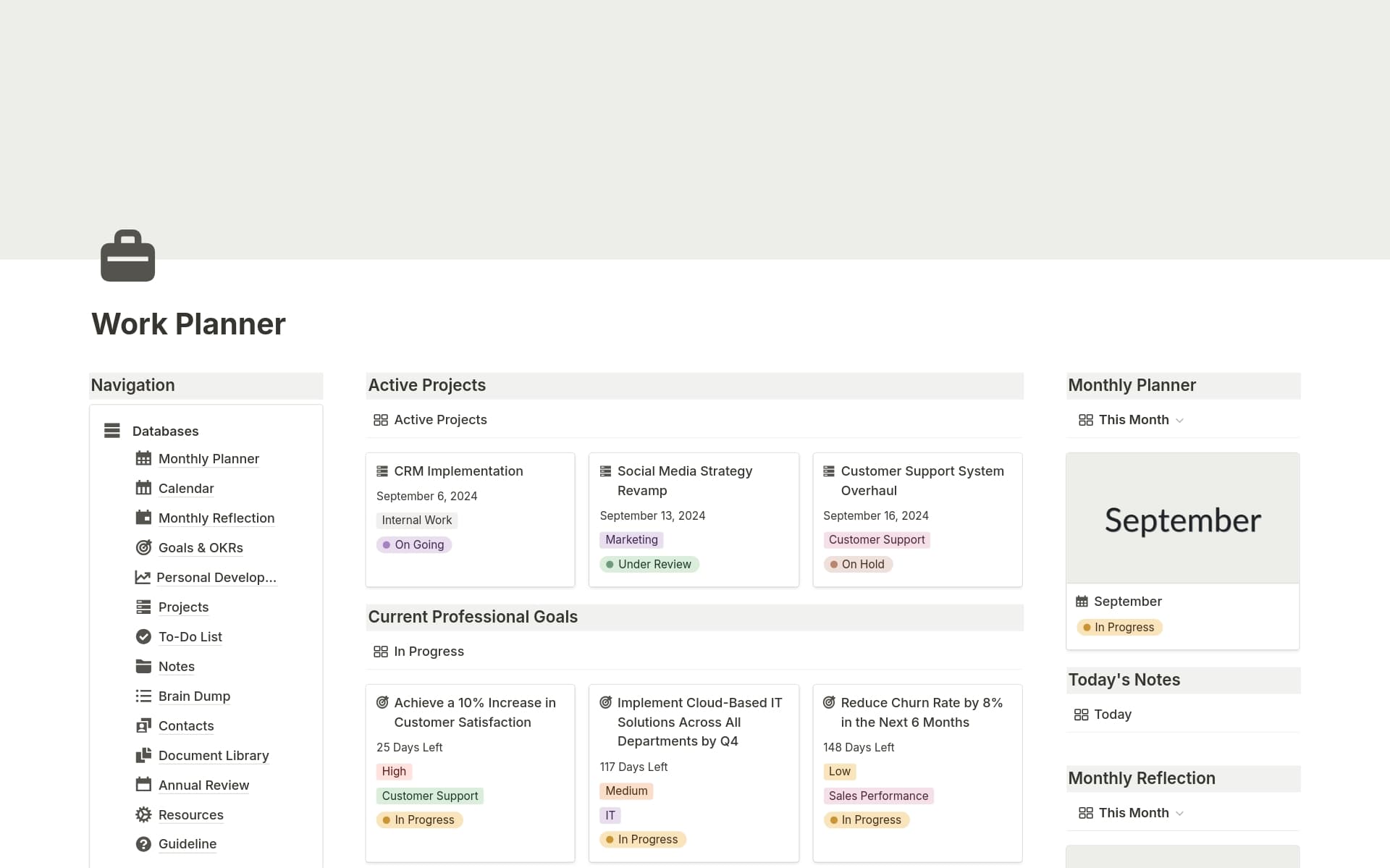This screenshot has width=1390, height=868.
Task: Open the Annual Review page link
Action: pos(203,785)
